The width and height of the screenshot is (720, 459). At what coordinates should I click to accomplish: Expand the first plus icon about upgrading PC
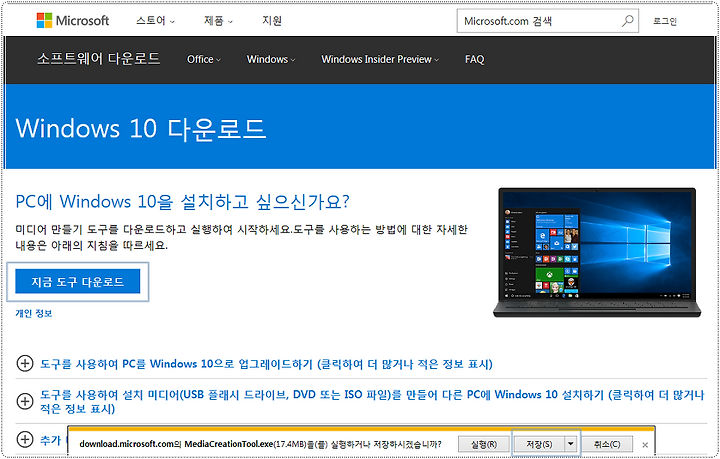click(x=24, y=364)
